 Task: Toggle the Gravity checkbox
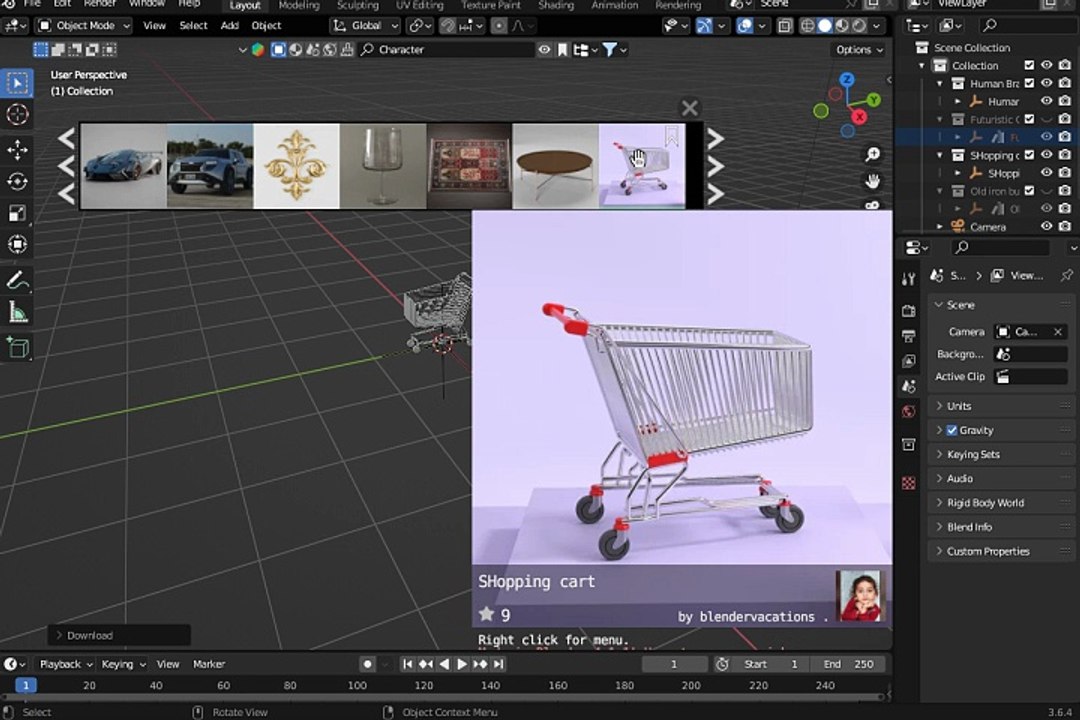click(952, 430)
